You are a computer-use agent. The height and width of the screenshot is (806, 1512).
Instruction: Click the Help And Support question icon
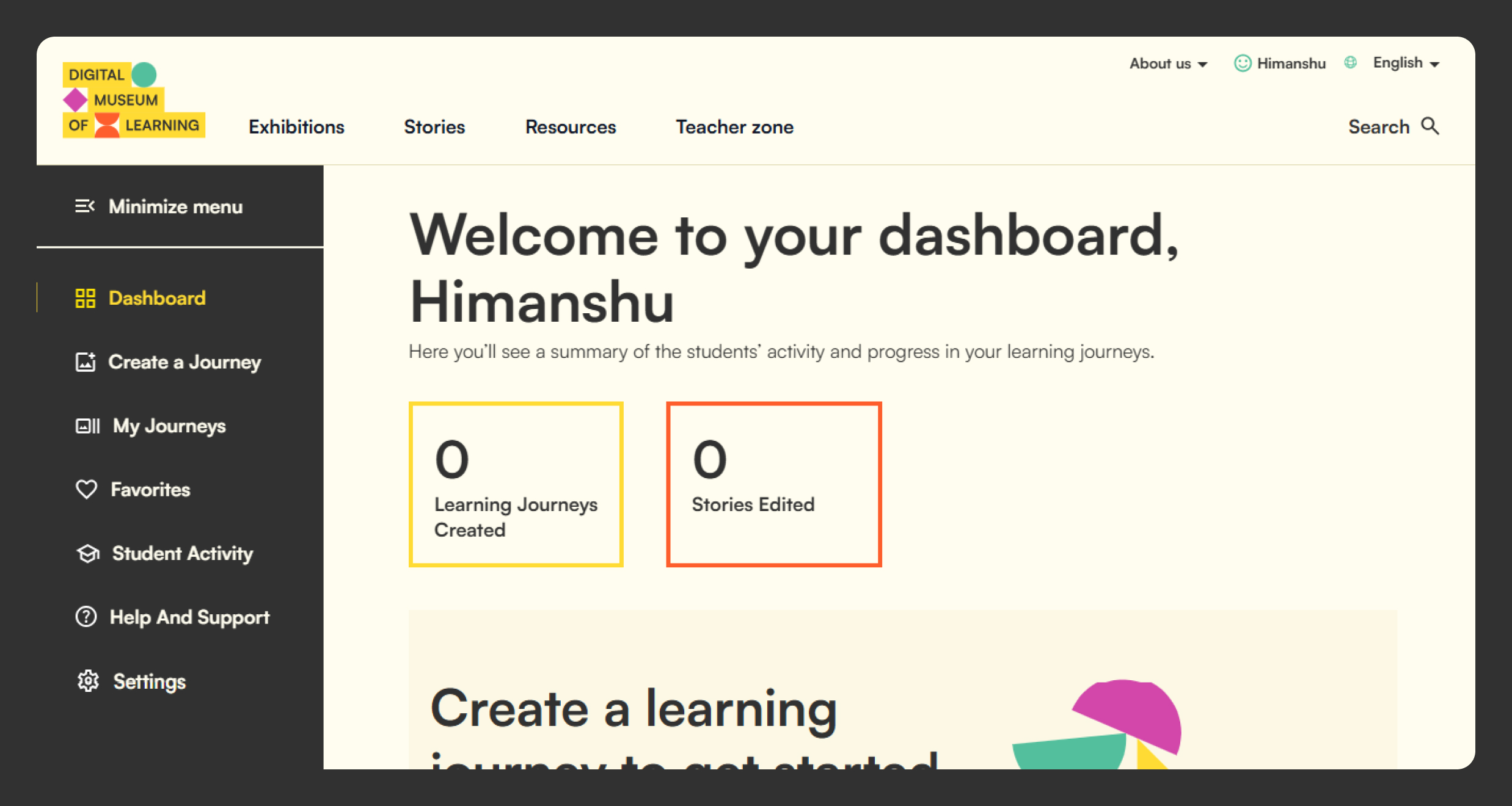click(86, 617)
